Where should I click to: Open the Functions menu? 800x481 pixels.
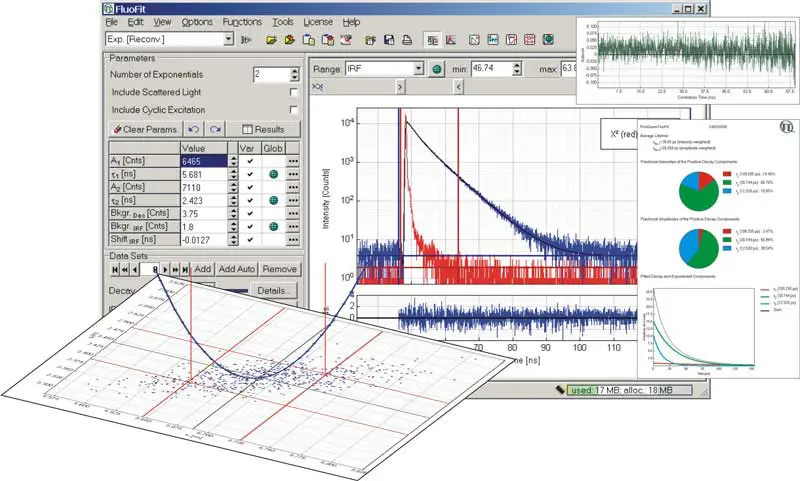pos(242,22)
